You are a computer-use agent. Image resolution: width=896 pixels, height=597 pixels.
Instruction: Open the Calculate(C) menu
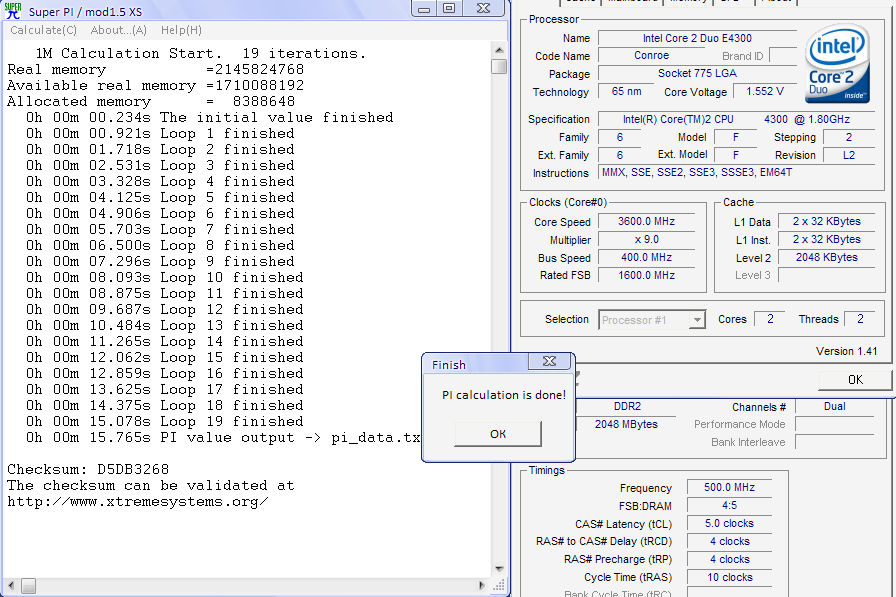43,30
